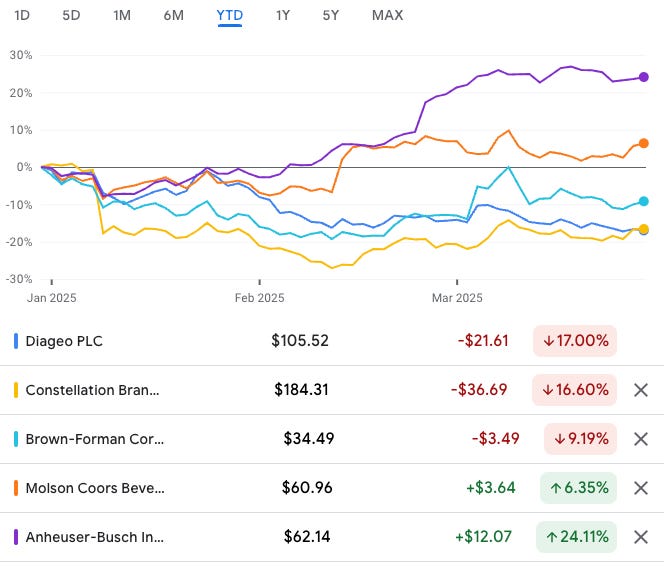664x572 pixels.
Task: Click Brown-Forman's teal legend color bar
Action: [x=16, y=439]
